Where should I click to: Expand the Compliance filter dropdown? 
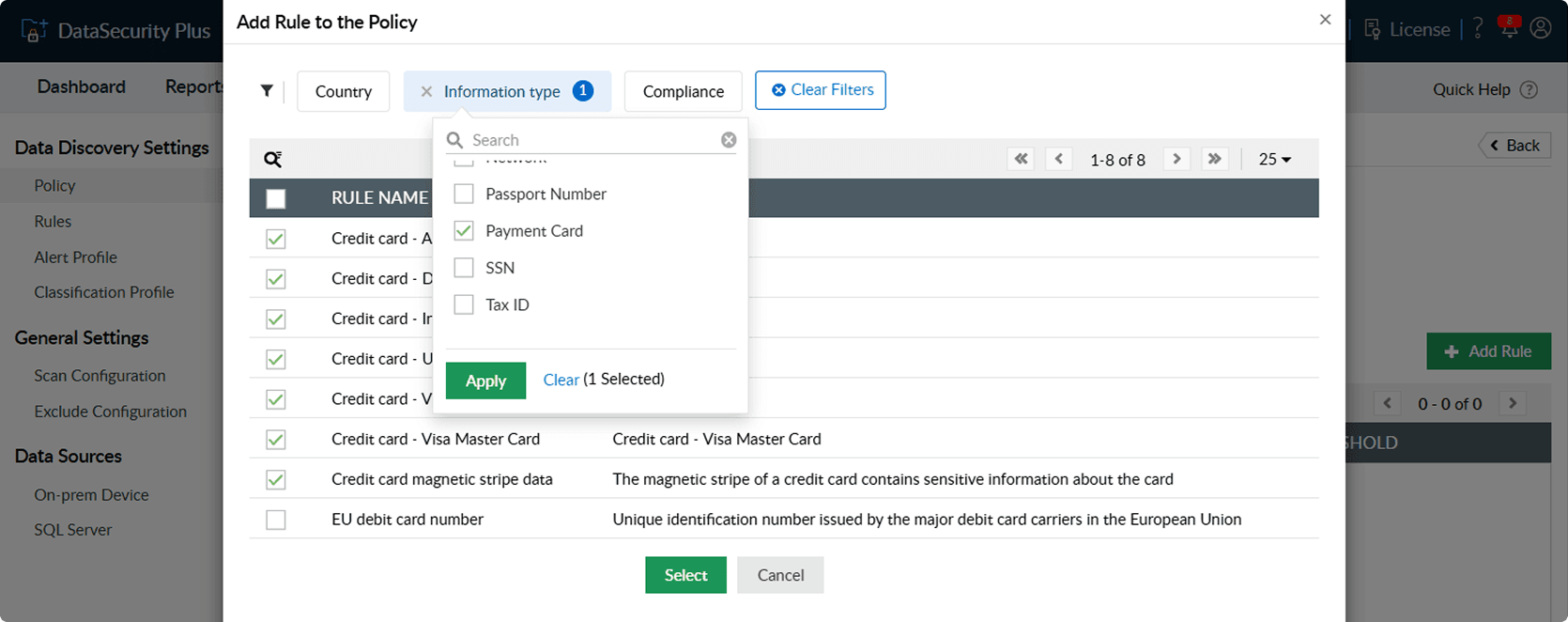tap(683, 91)
